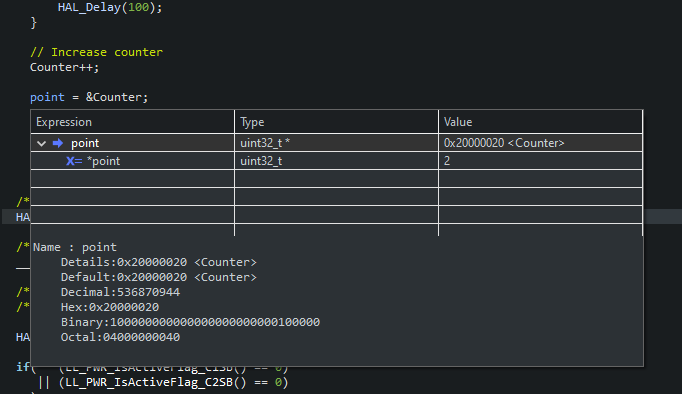Click the first empty expression row
682x394 pixels.
(x=132, y=179)
